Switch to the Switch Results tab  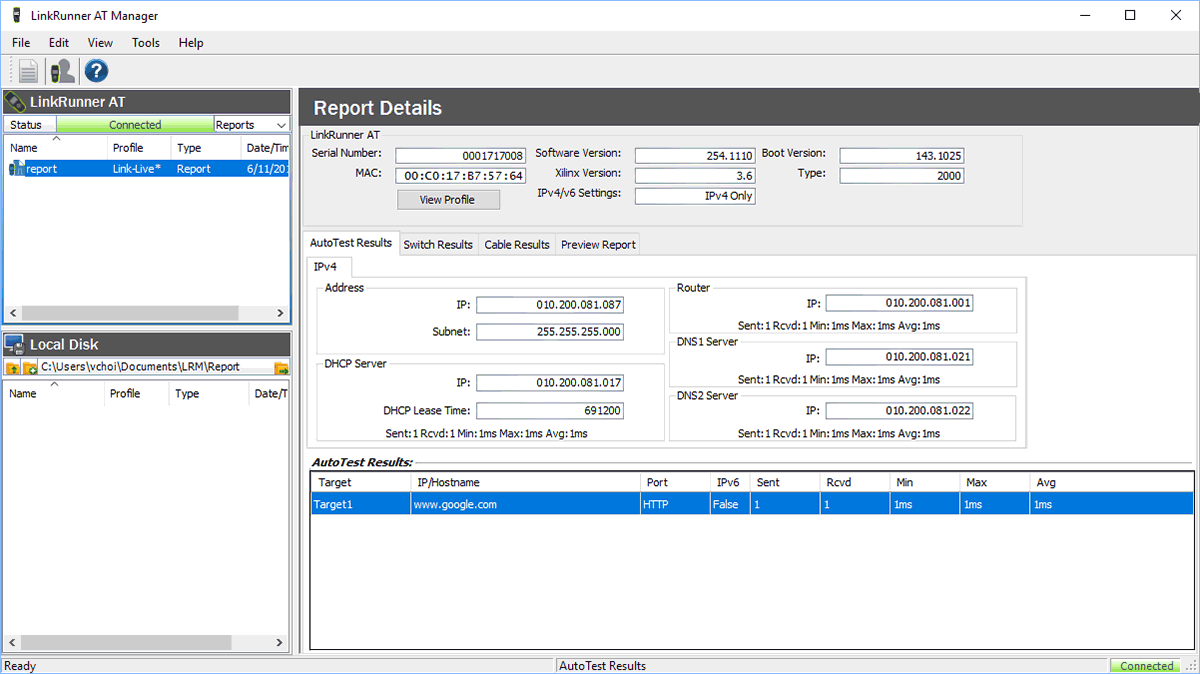(437, 245)
